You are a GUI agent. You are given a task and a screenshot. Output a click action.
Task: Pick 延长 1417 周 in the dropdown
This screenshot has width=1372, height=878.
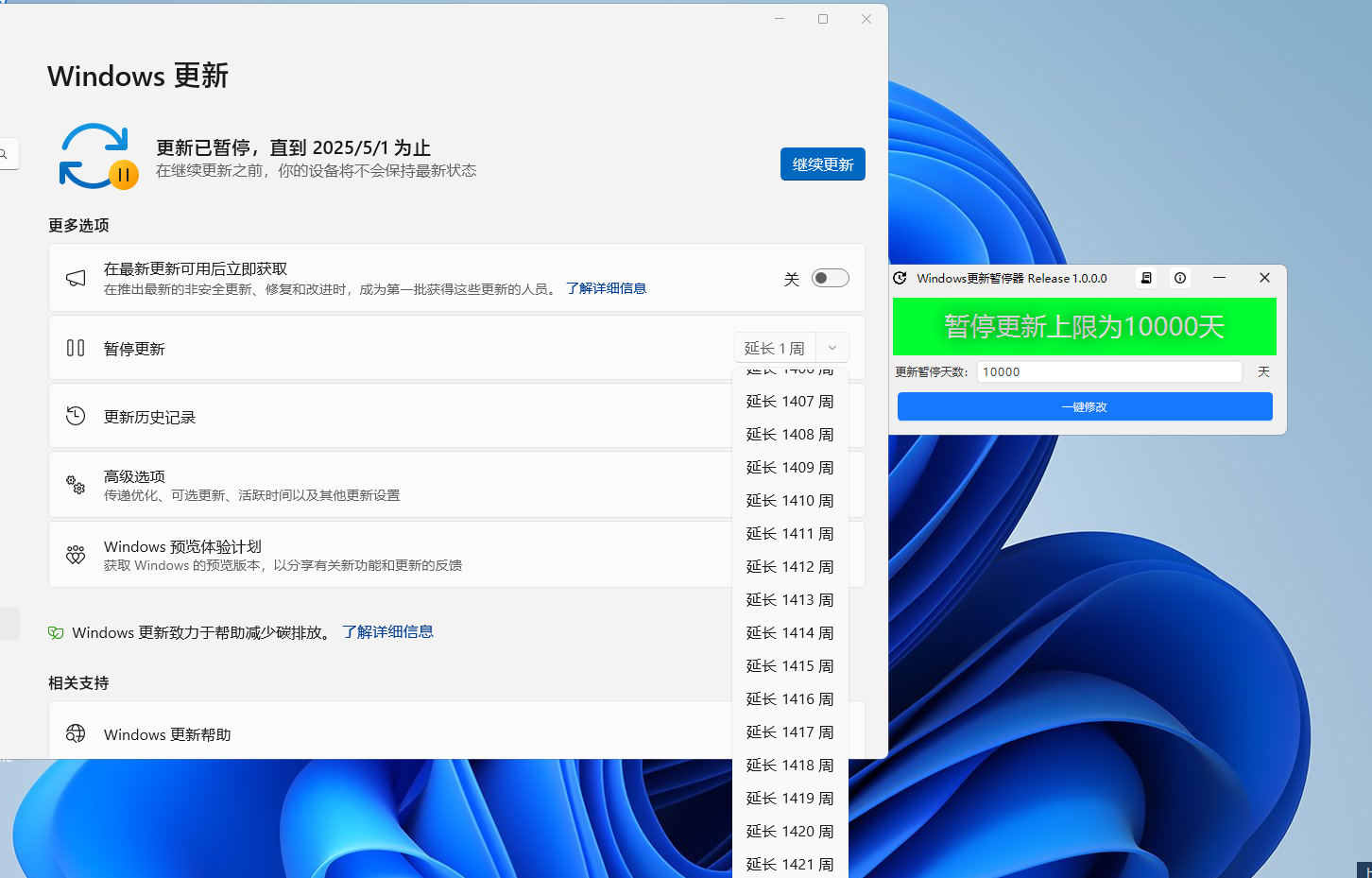(790, 732)
